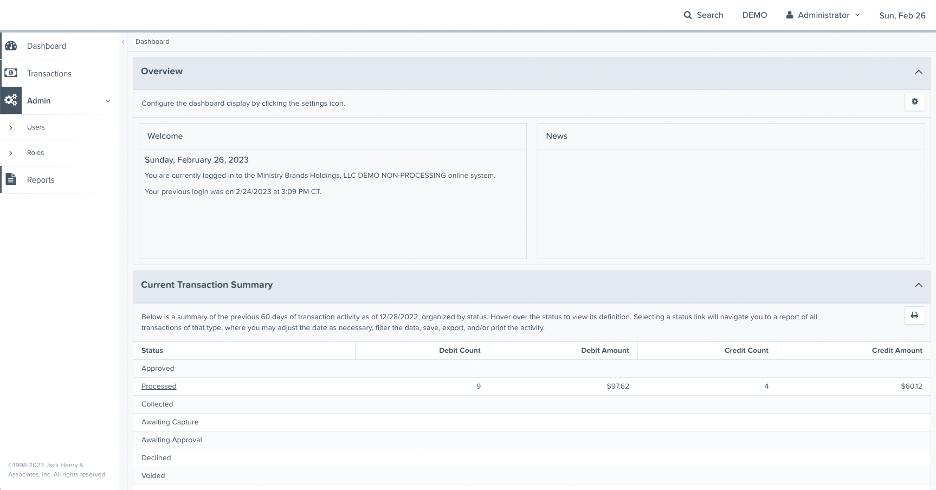Print the Current Transaction Summary
Viewport: 936px width, 490px height.
(914, 315)
